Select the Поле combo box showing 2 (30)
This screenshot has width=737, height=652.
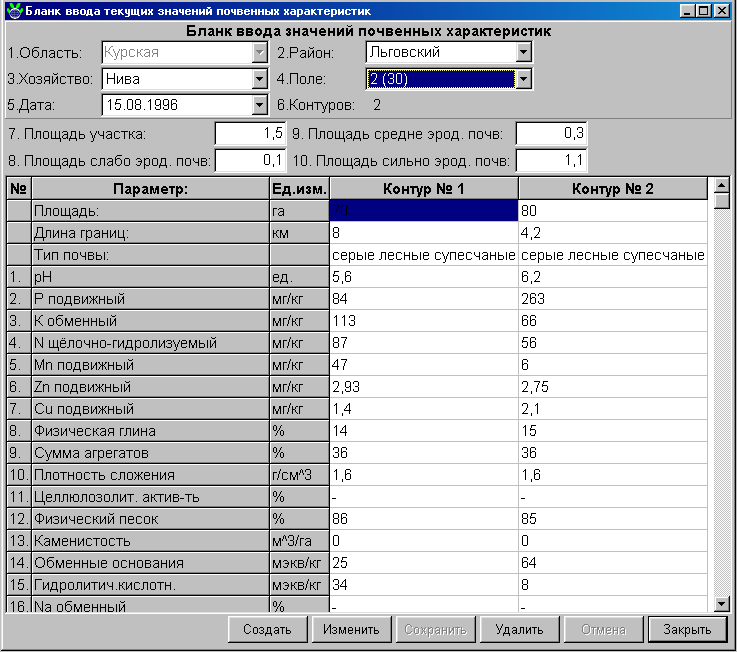[x=448, y=79]
